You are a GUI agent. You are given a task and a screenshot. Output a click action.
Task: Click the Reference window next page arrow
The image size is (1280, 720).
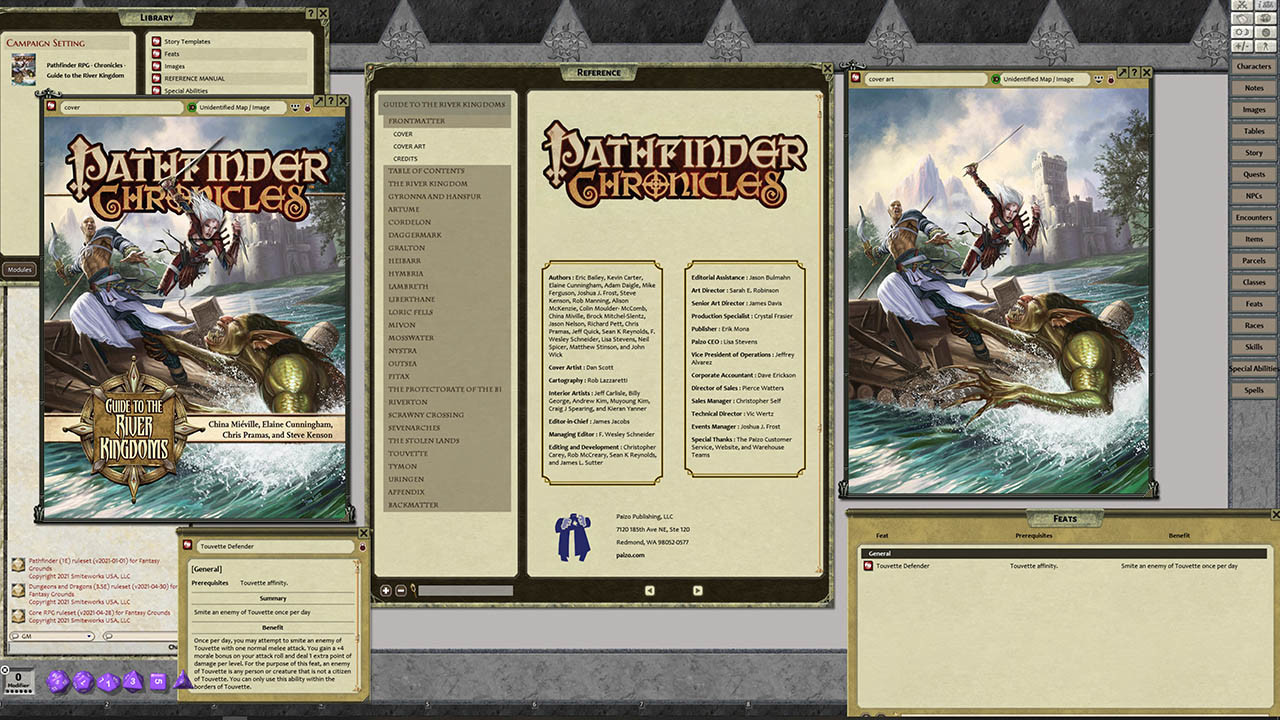pyautogui.click(x=699, y=590)
